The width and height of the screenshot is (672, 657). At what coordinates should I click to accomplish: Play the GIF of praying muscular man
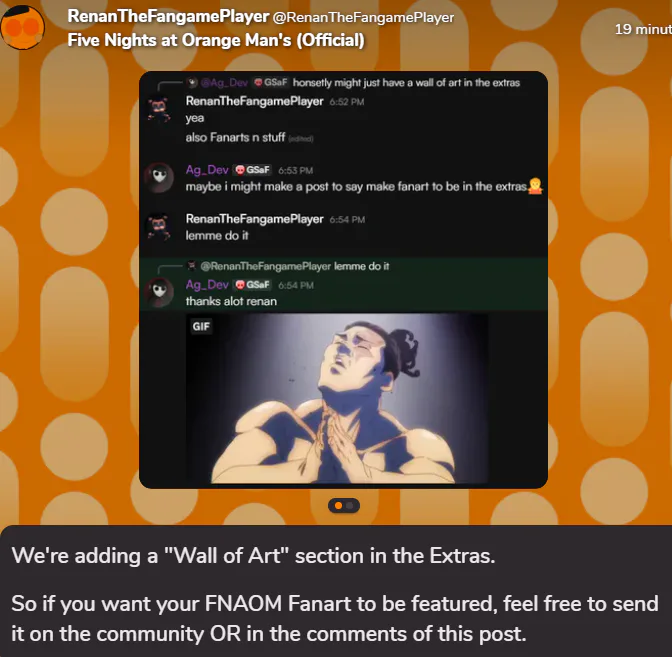coord(336,399)
